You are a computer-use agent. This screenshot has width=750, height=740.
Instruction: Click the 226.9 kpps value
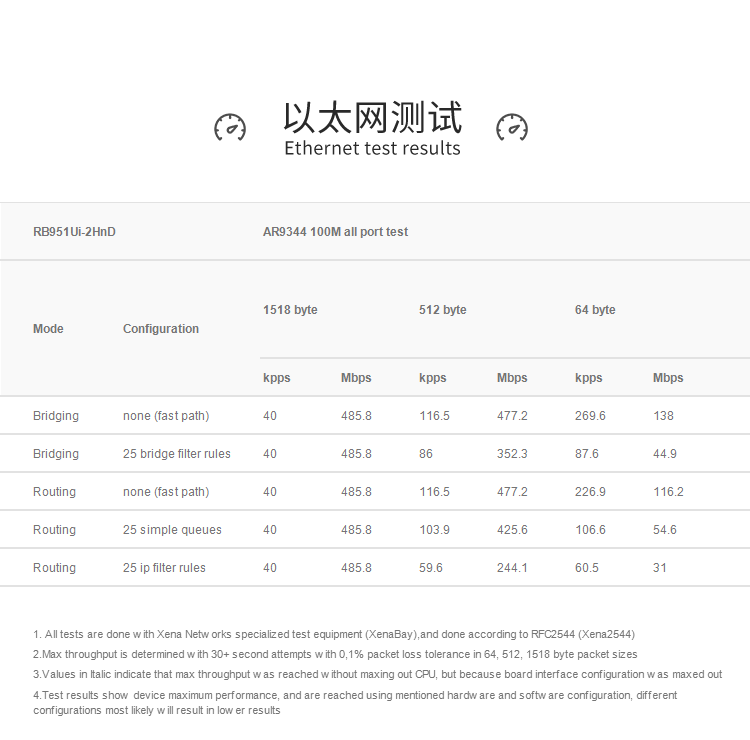(x=590, y=492)
